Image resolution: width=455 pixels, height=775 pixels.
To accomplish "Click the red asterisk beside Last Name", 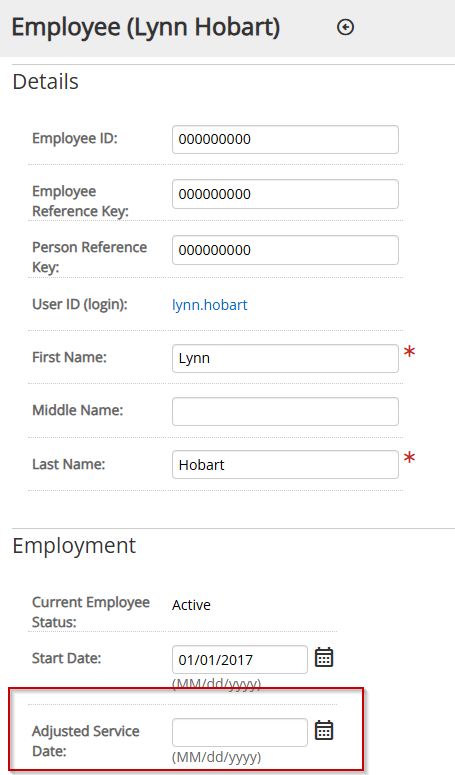I will (409, 458).
